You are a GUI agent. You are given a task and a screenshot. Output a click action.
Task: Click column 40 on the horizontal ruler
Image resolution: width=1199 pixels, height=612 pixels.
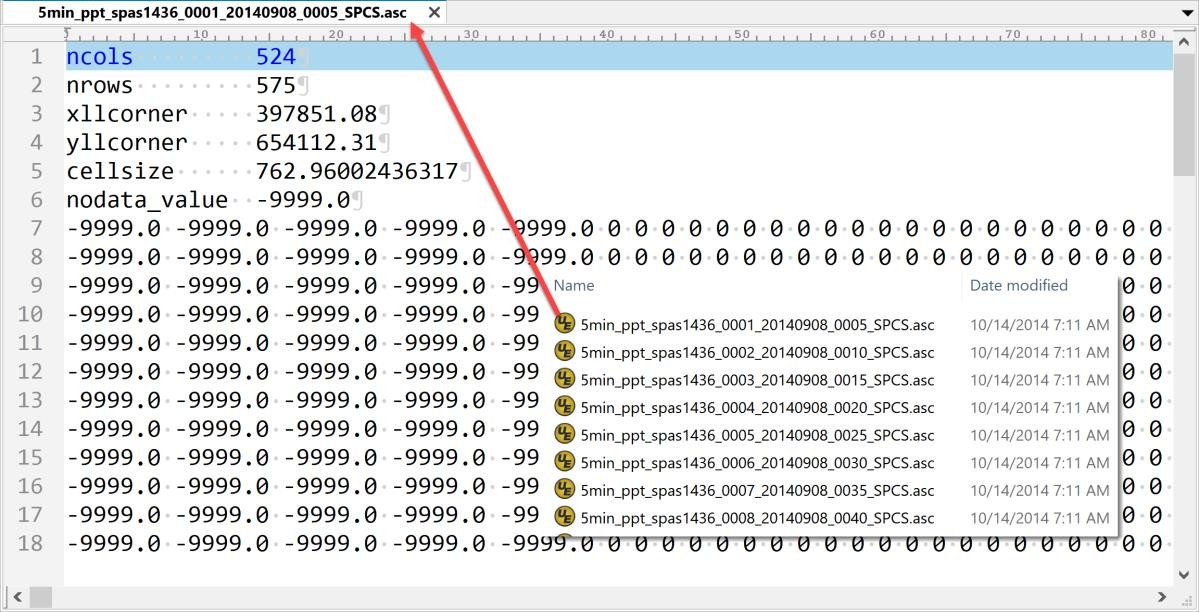coord(606,33)
